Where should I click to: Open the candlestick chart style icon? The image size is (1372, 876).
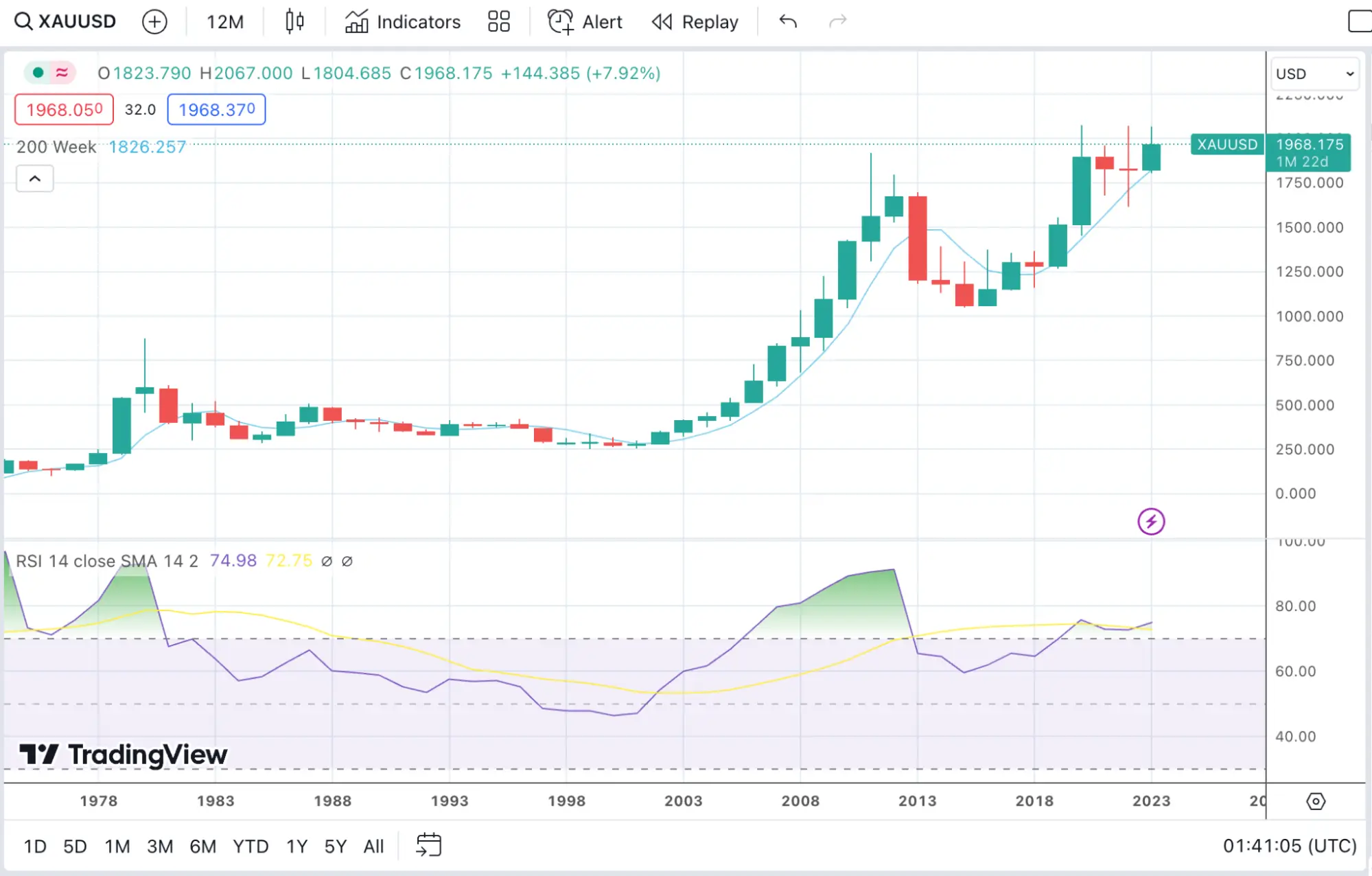[x=294, y=22]
